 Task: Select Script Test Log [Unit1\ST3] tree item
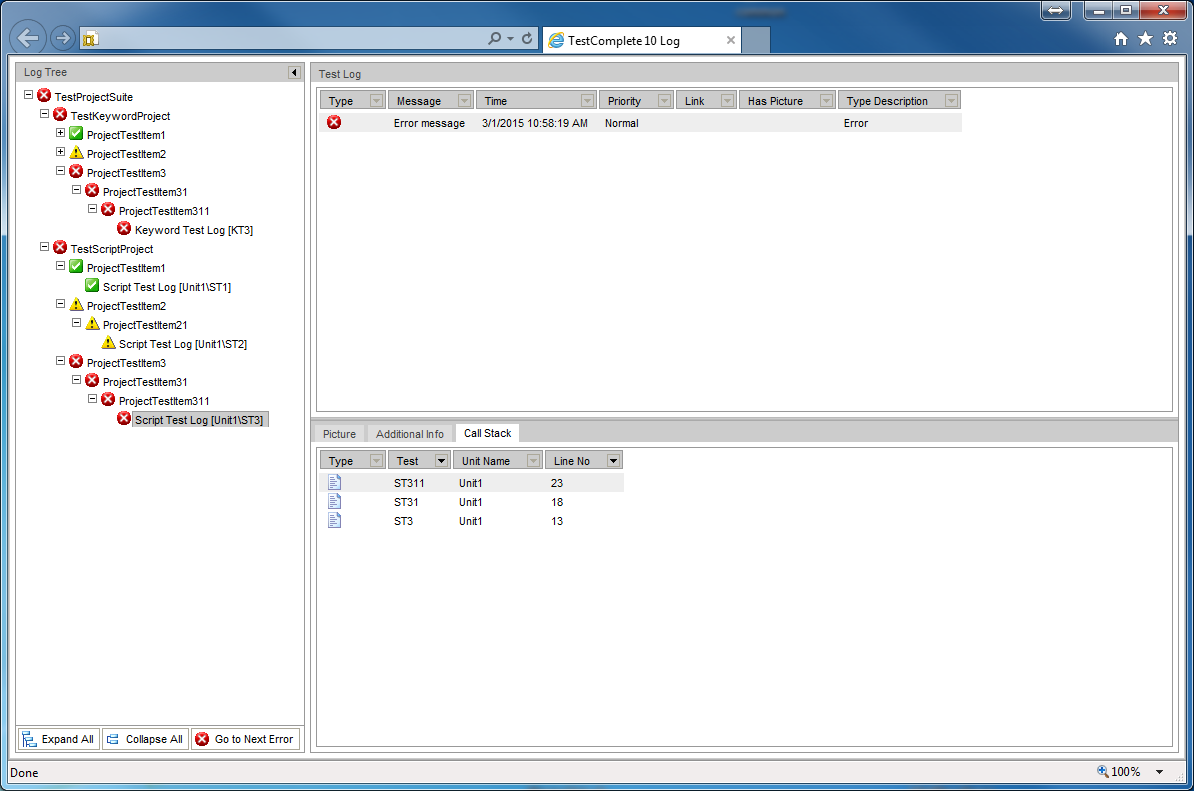pyautogui.click(x=200, y=420)
